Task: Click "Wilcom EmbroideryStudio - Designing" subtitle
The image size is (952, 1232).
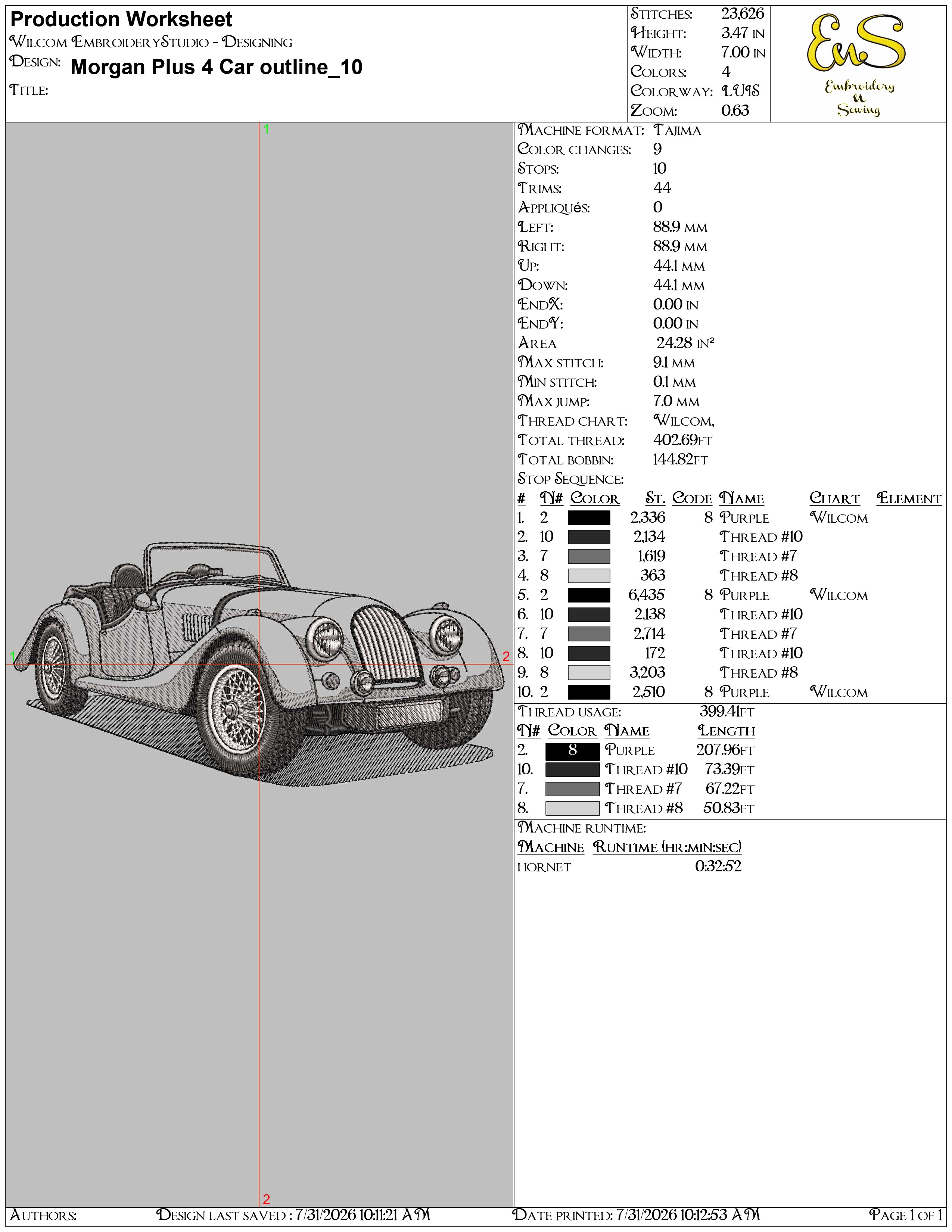Action: pyautogui.click(x=151, y=42)
